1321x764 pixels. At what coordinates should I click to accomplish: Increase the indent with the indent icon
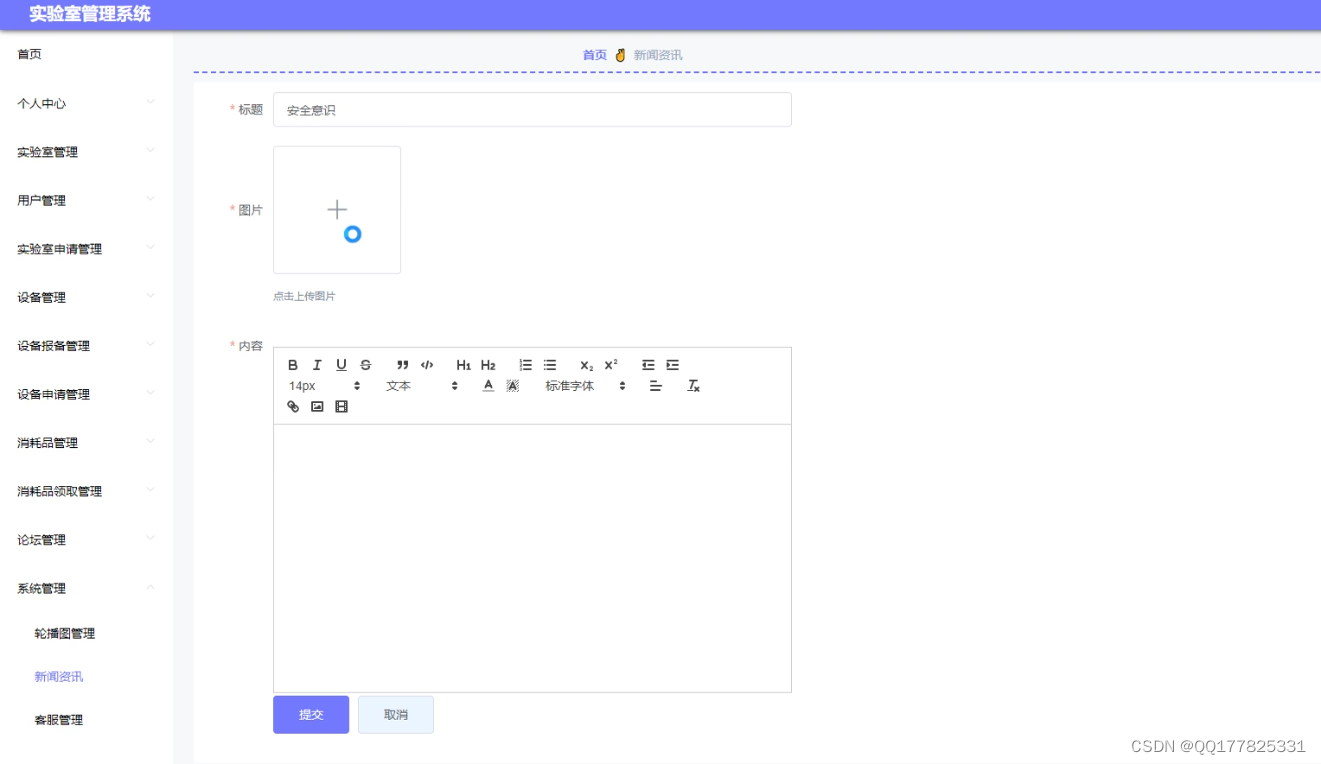[672, 365]
